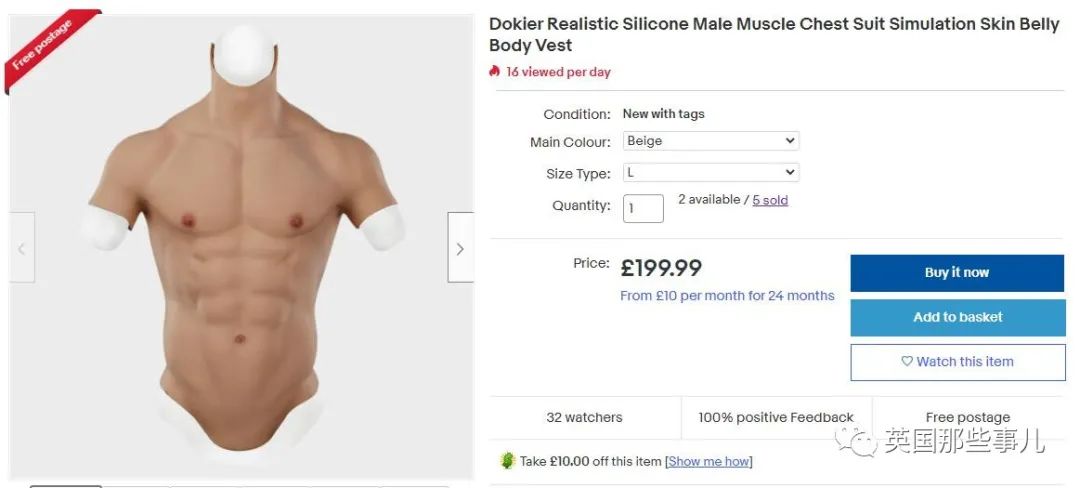1080x488 pixels.
Task: Click the flame icon beside 16 viewed per day
Action: pyautogui.click(x=494, y=72)
